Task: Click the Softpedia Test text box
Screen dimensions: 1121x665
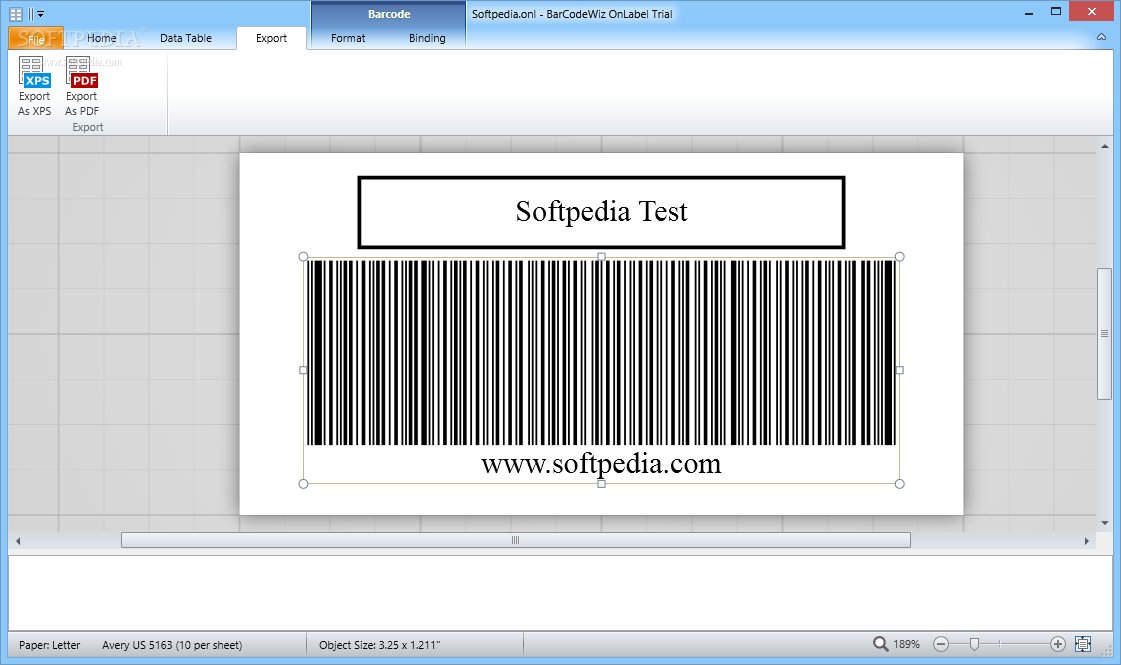Action: pos(601,212)
